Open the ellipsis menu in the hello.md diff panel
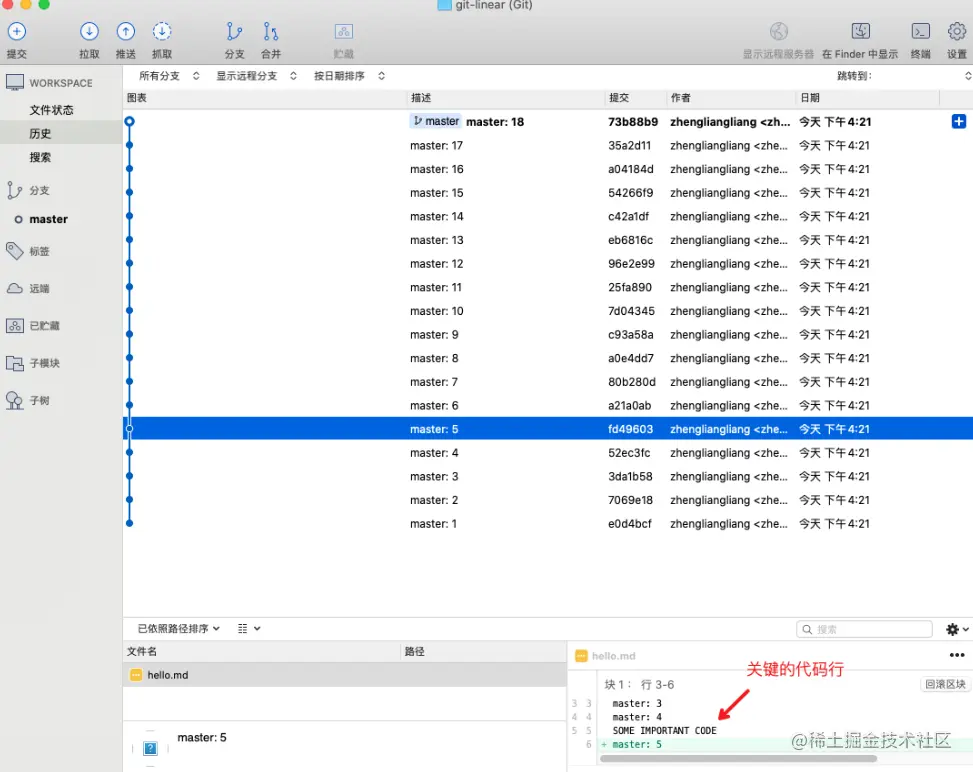Image resolution: width=973 pixels, height=772 pixels. [x=956, y=655]
